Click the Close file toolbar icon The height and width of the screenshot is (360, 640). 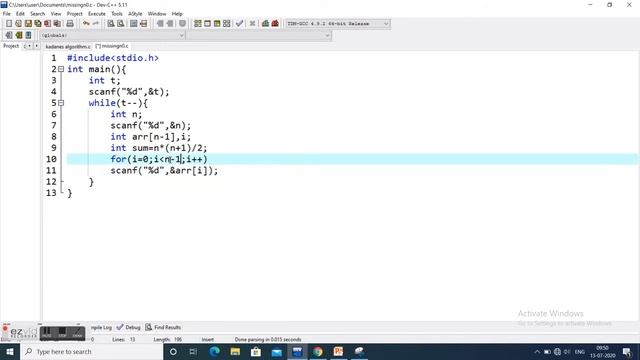coord(48,24)
